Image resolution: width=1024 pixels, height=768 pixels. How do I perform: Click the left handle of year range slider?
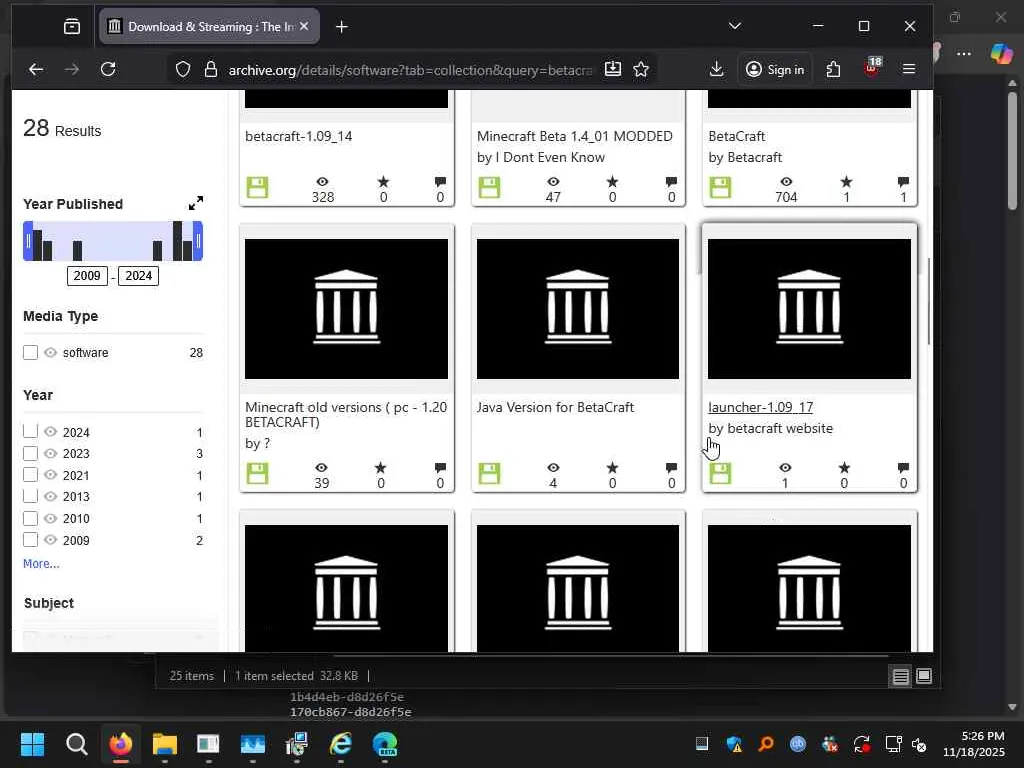tap(28, 241)
